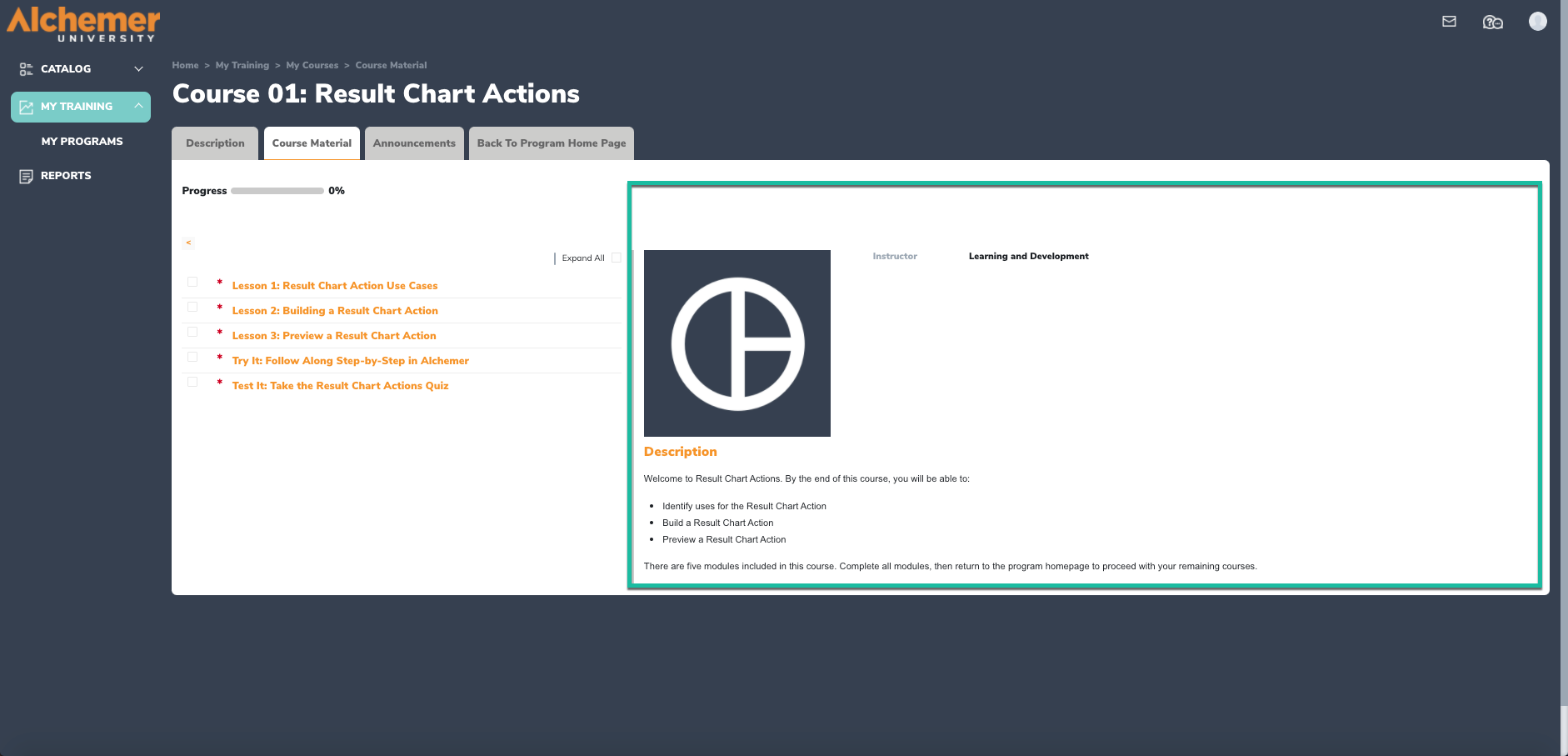
Task: Open the mail envelope icon
Action: click(x=1450, y=22)
